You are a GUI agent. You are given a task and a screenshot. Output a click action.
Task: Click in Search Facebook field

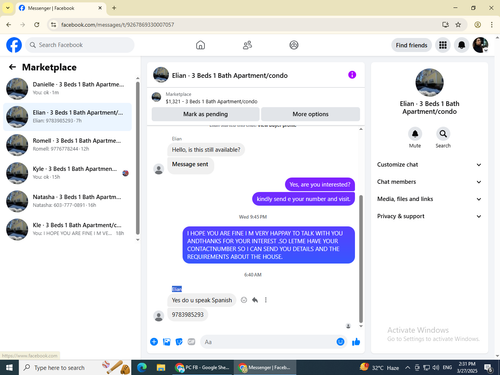pyautogui.click(x=80, y=45)
